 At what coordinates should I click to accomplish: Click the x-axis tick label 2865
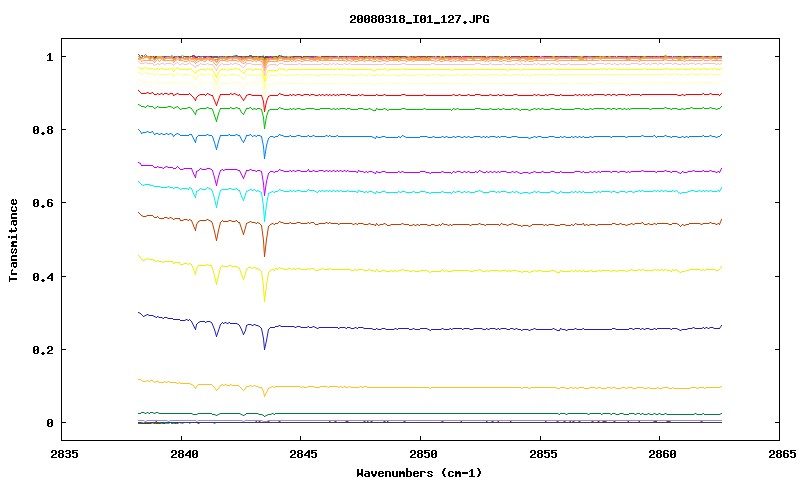tap(782, 454)
